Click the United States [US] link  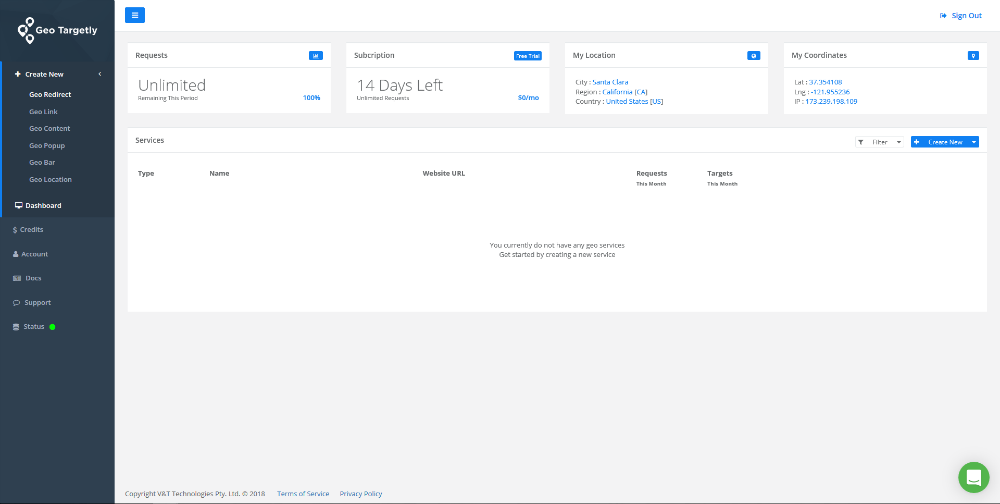(635, 101)
